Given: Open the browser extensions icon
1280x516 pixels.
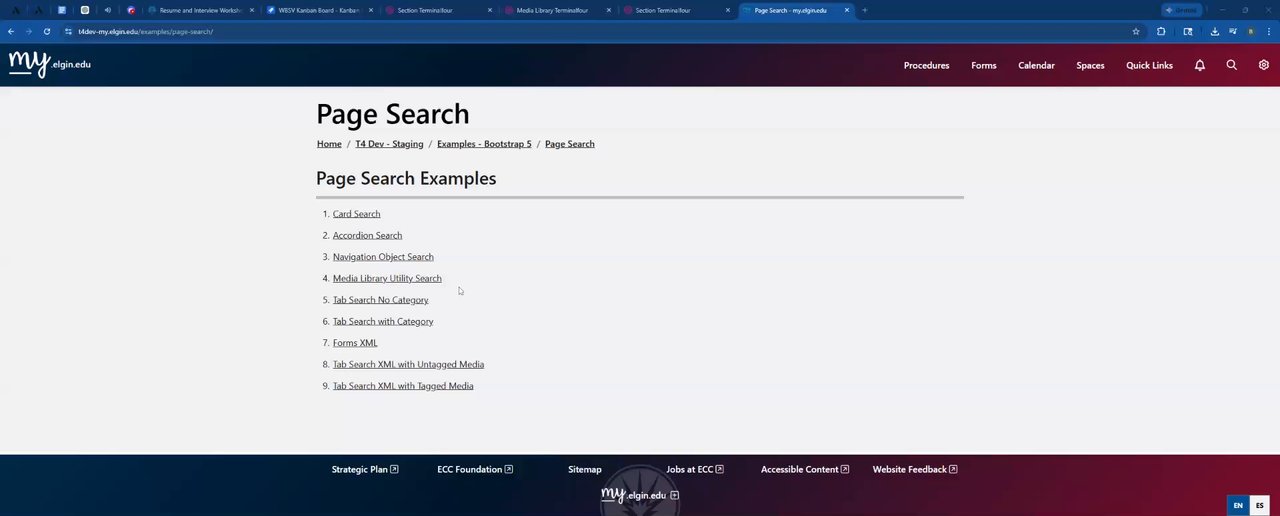Looking at the screenshot, I should pos(1161,31).
